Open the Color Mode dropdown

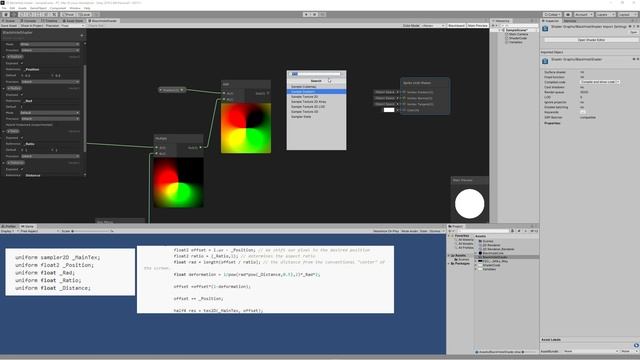[433, 25]
